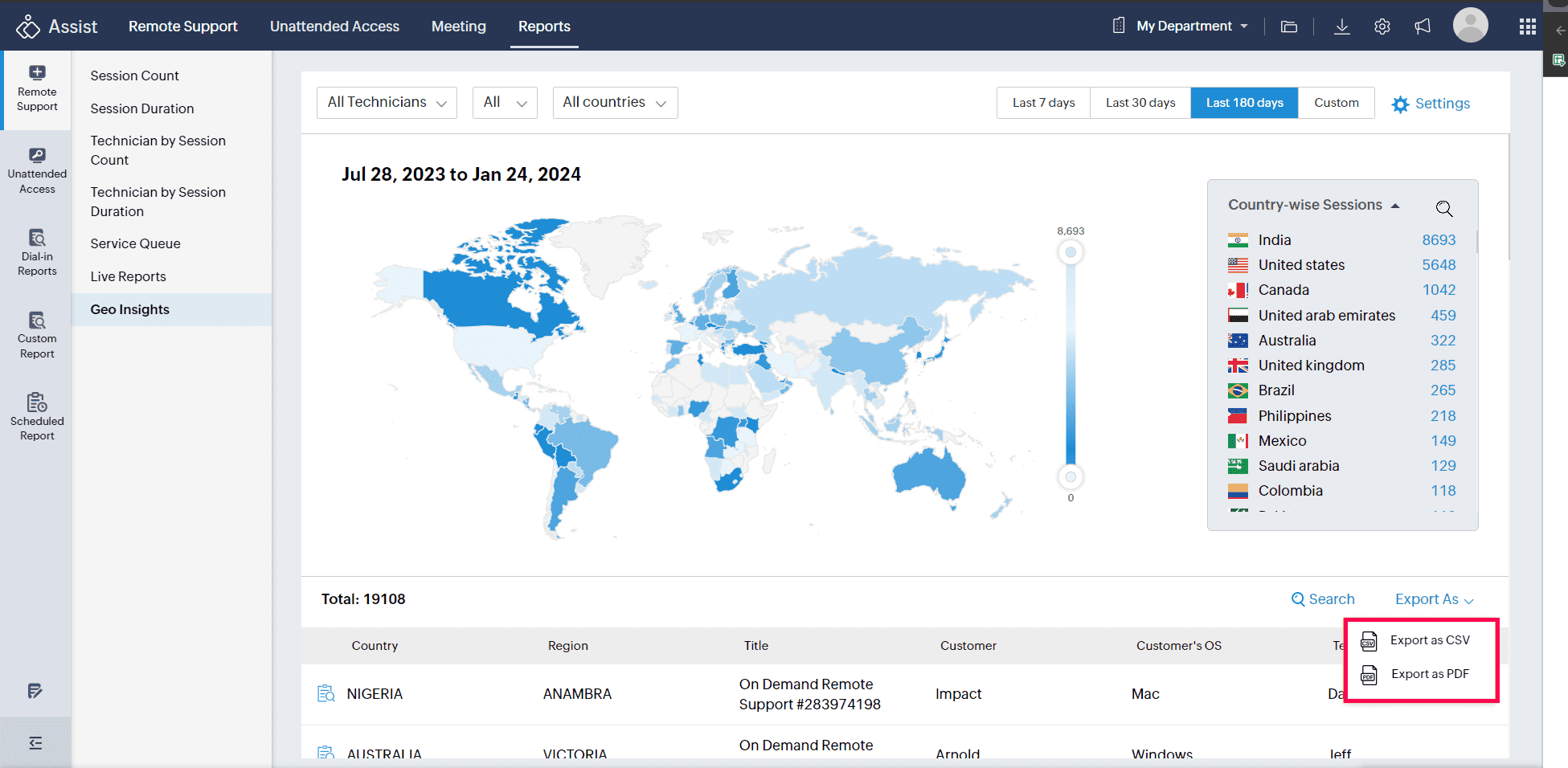Open Custom Report in the sidebar
This screenshot has height=768, width=1568.
point(36,333)
